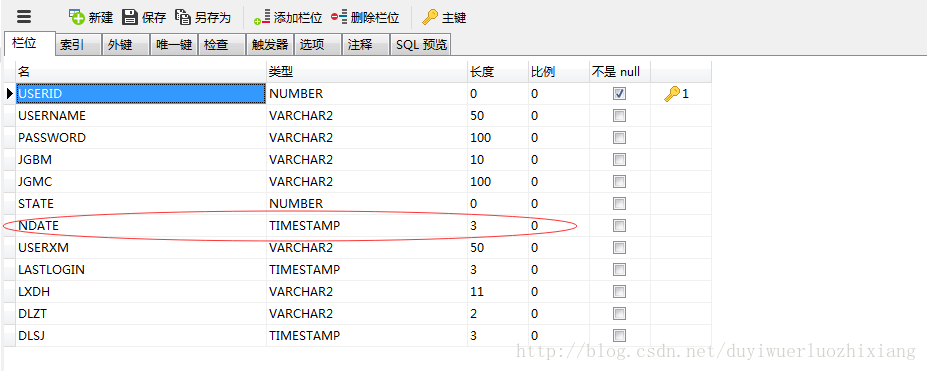The image size is (927, 371).
Task: Select the LASTLOGIN field name cell
Action: coord(141,270)
